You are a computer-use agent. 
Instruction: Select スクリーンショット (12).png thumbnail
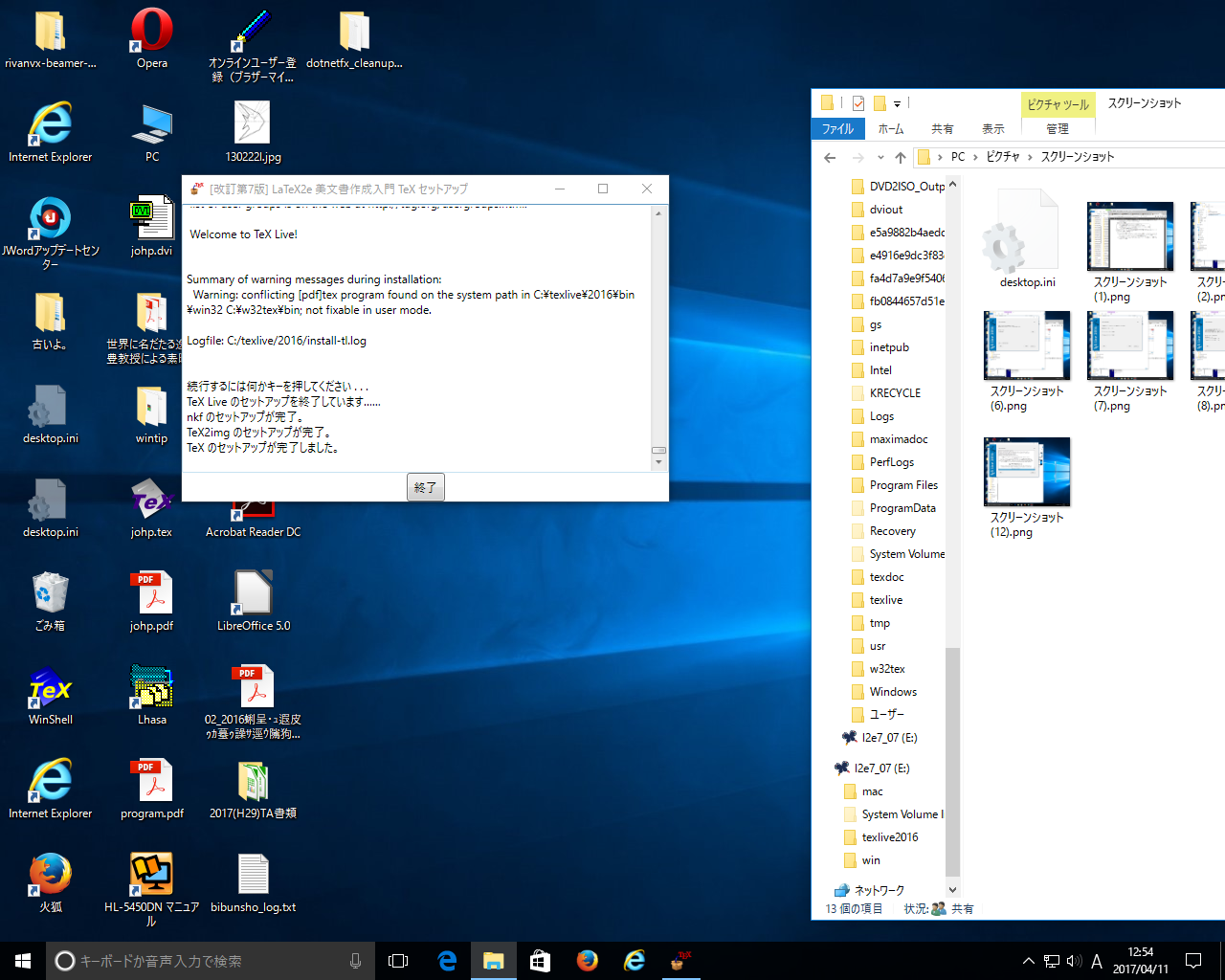click(1027, 488)
